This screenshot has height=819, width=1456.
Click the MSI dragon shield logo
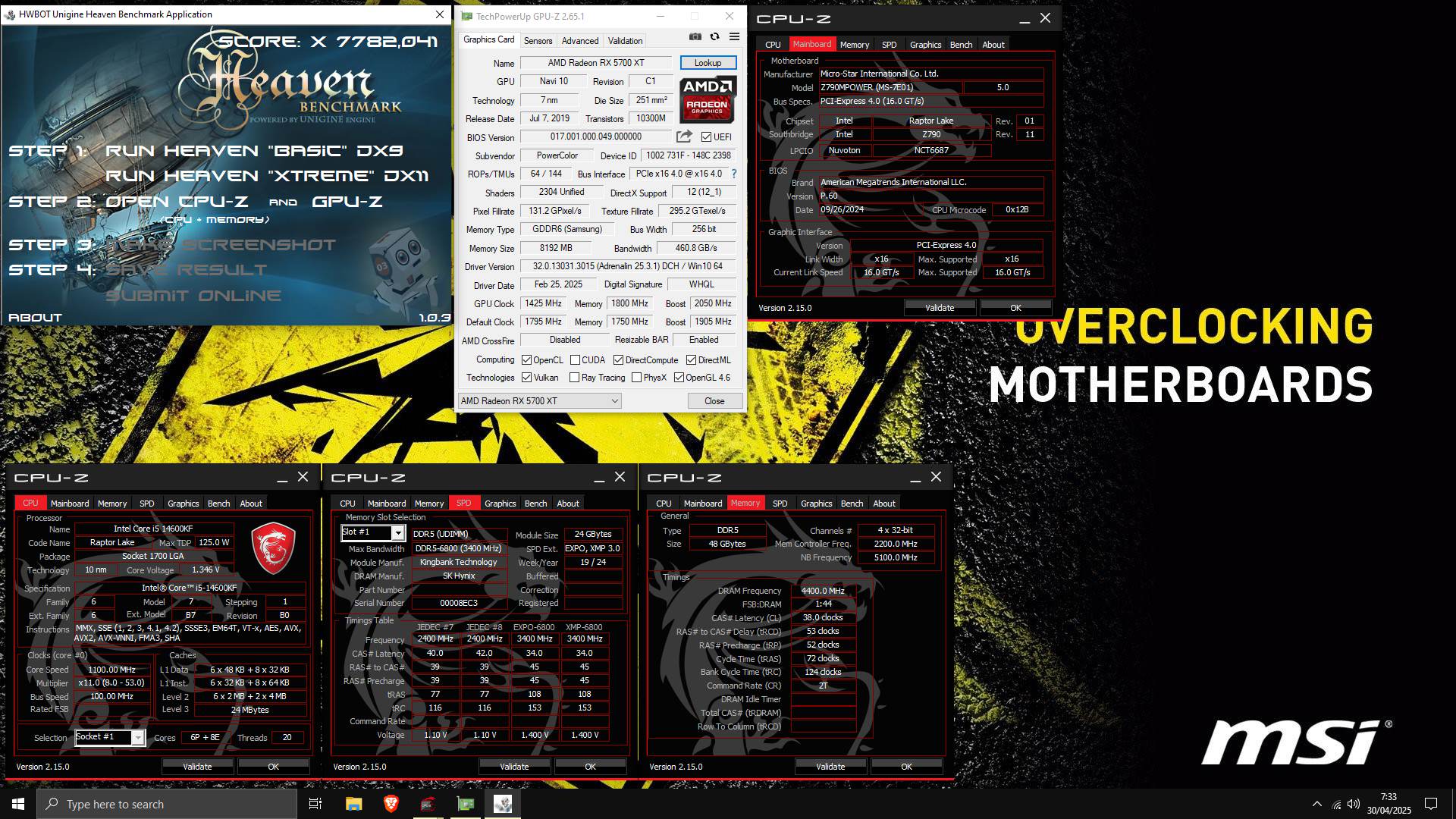pyautogui.click(x=273, y=548)
